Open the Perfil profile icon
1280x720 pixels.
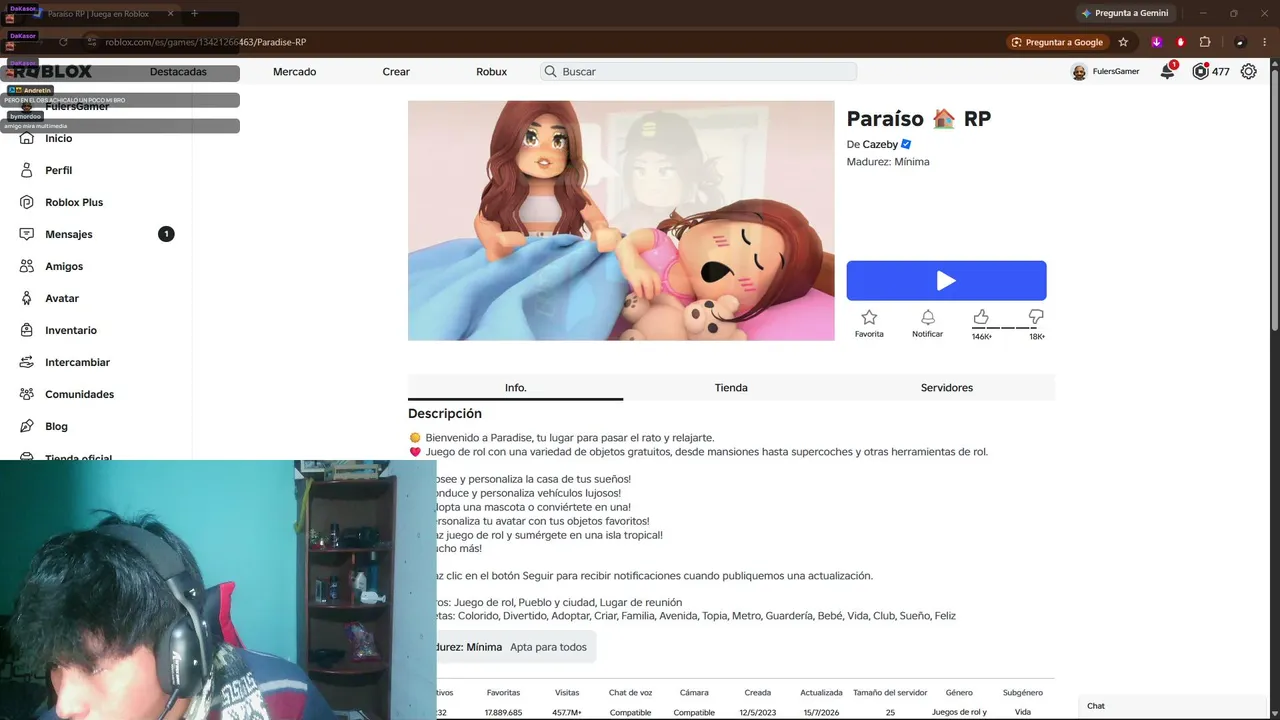(27, 170)
